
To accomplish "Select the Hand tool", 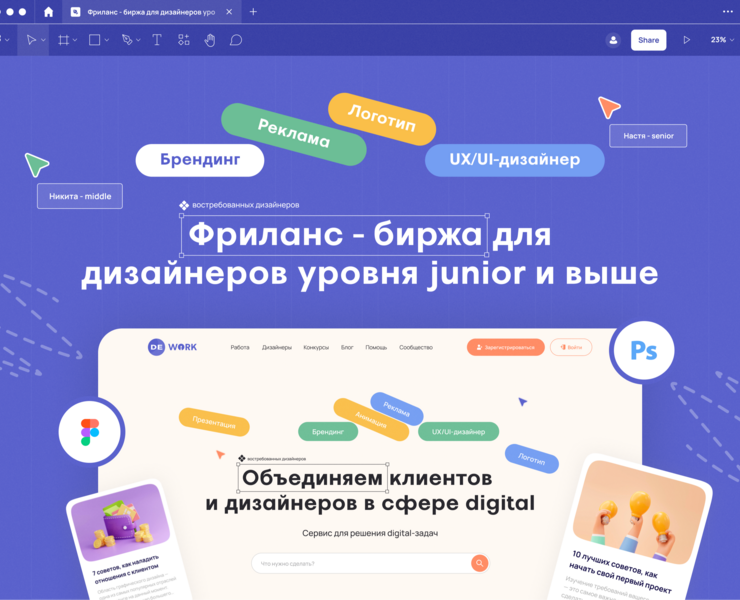I will tap(210, 40).
